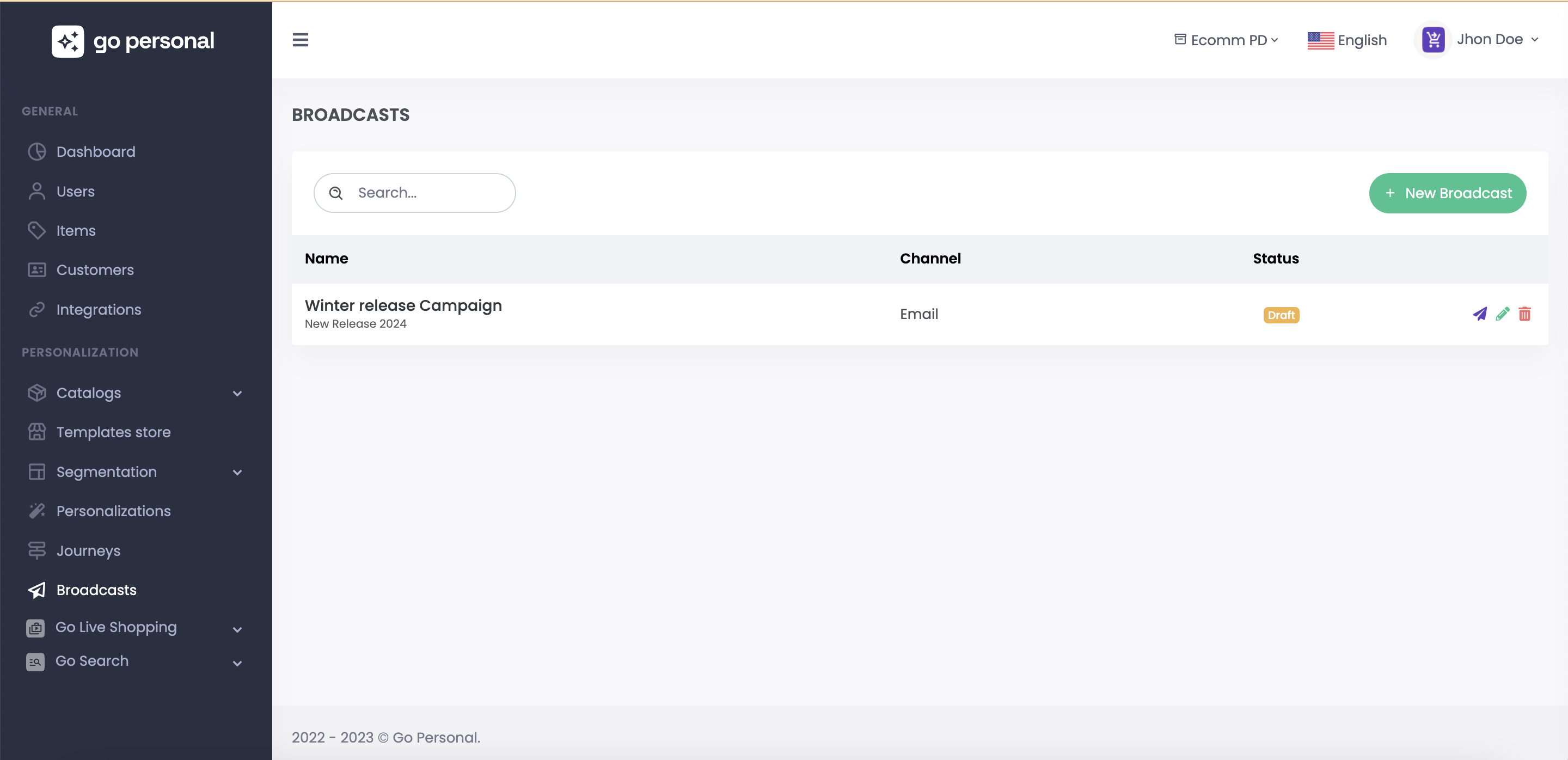The image size is (1568, 760).
Task: Expand the Catalogs submenu chevron
Action: [237, 394]
